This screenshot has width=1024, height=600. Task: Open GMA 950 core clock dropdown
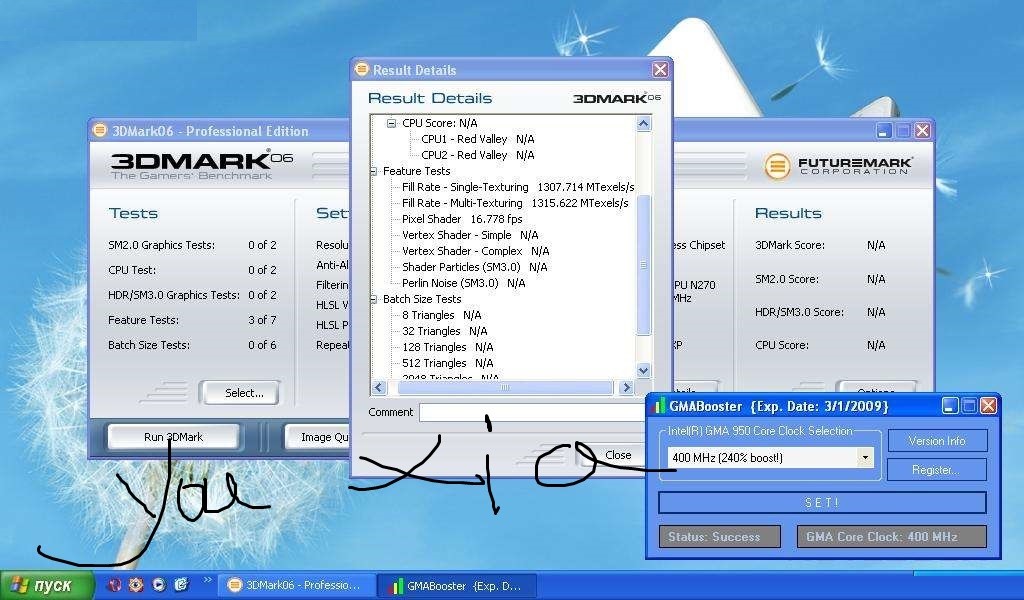click(865, 458)
